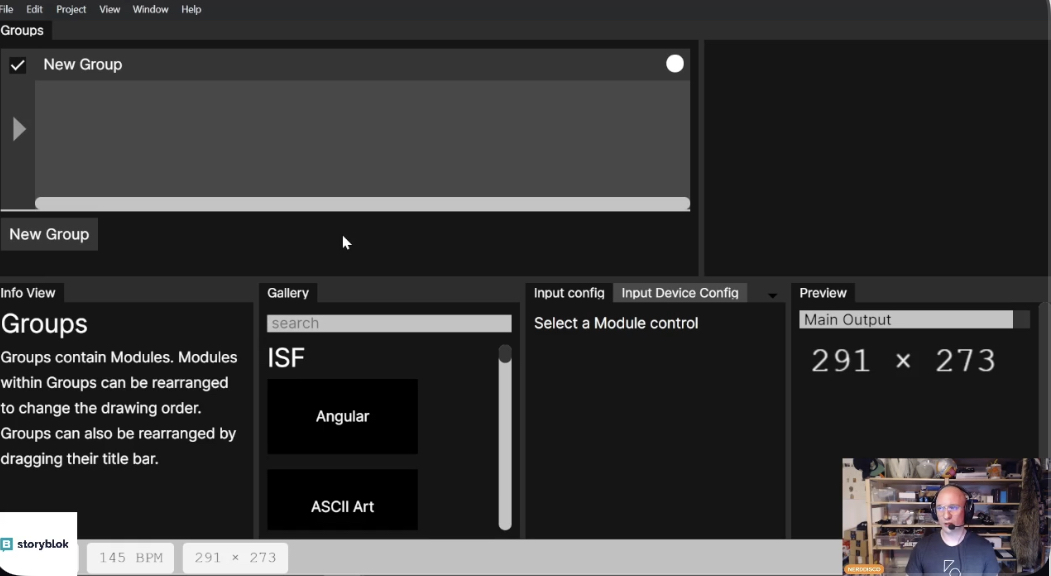Click the white circle on New Group bar
This screenshot has height=576, width=1051.
tap(675, 64)
